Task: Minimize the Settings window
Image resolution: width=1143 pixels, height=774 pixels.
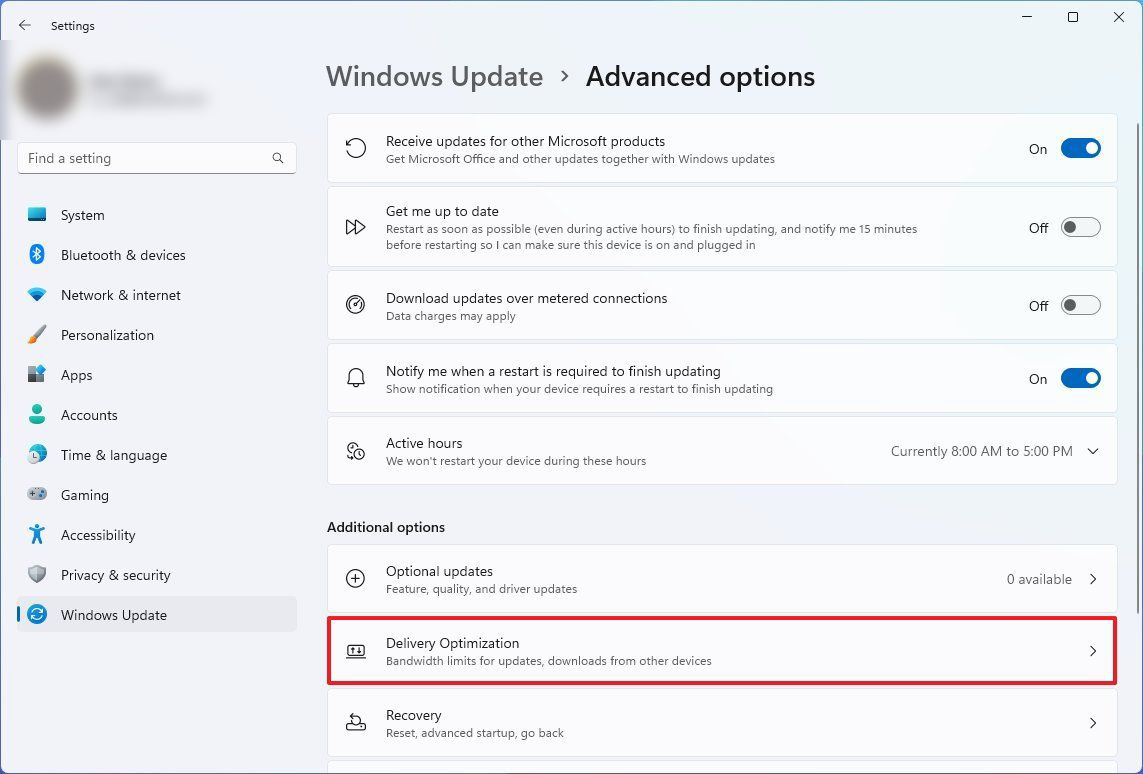Action: (x=1027, y=17)
